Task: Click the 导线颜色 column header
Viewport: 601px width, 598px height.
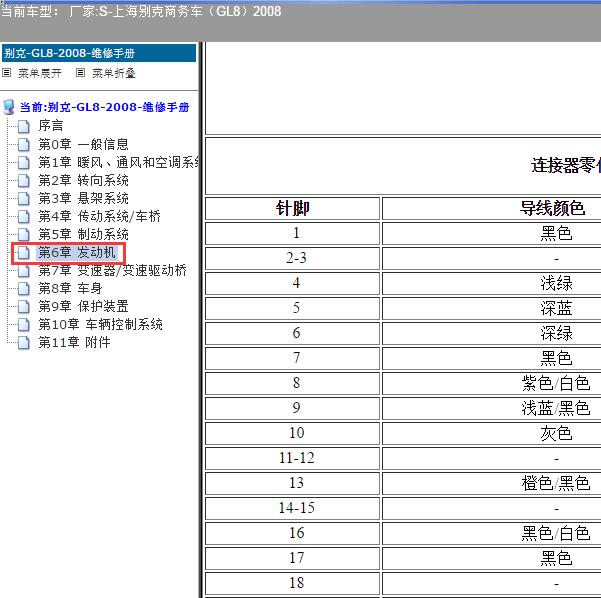Action: (492, 209)
